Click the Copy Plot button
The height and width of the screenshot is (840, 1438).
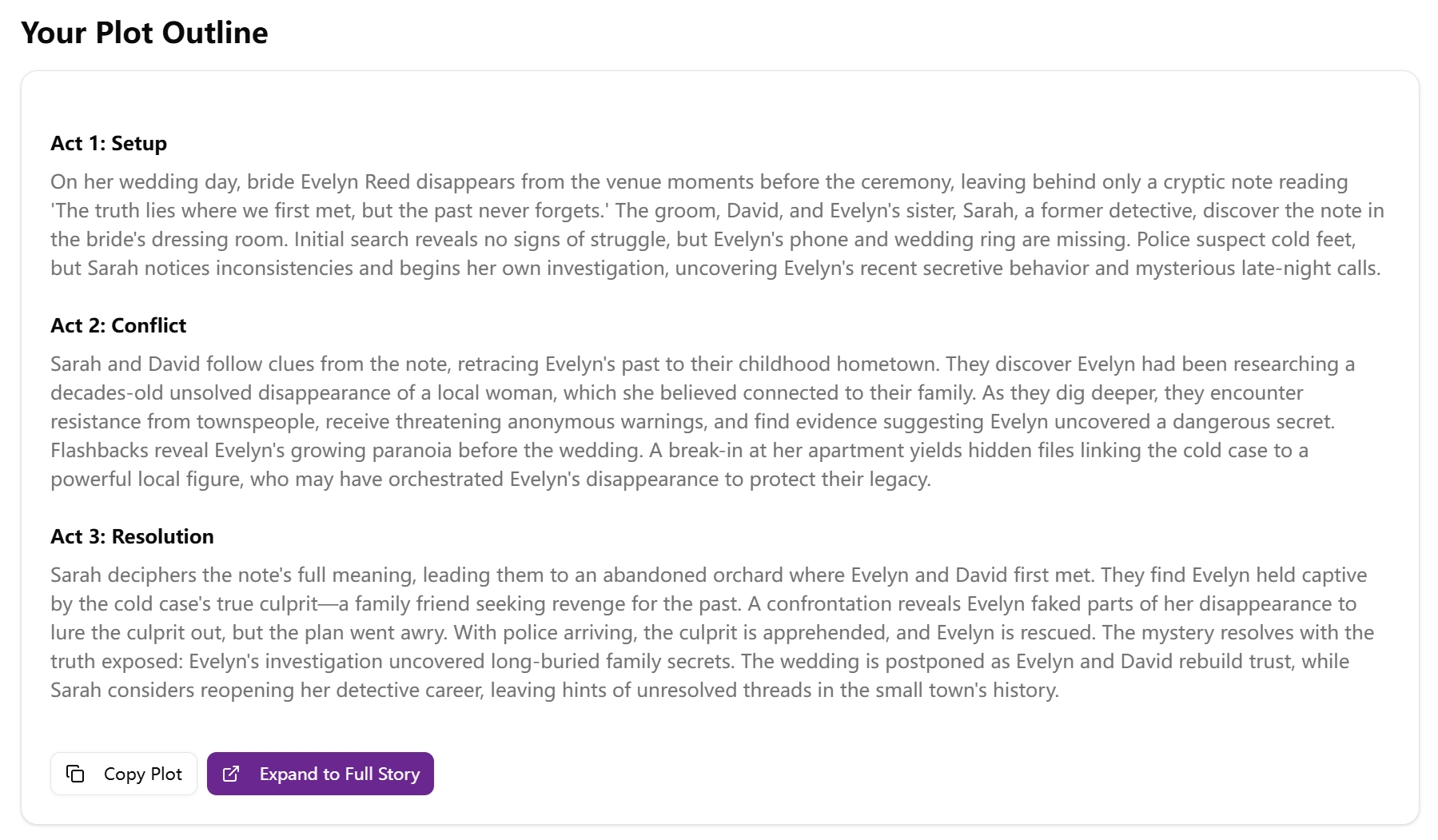(123, 774)
